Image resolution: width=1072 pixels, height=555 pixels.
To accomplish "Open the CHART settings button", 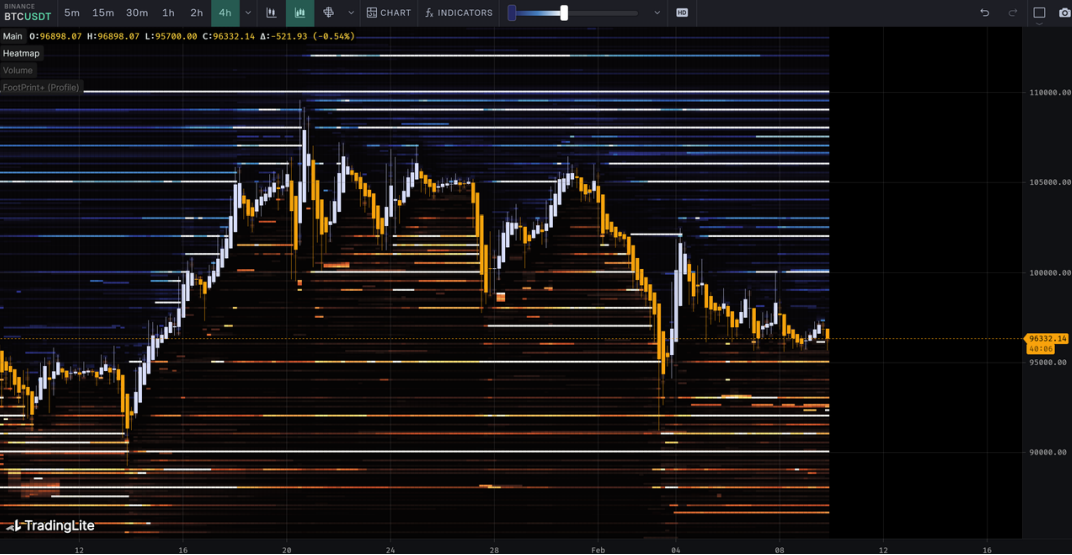I will (388, 13).
